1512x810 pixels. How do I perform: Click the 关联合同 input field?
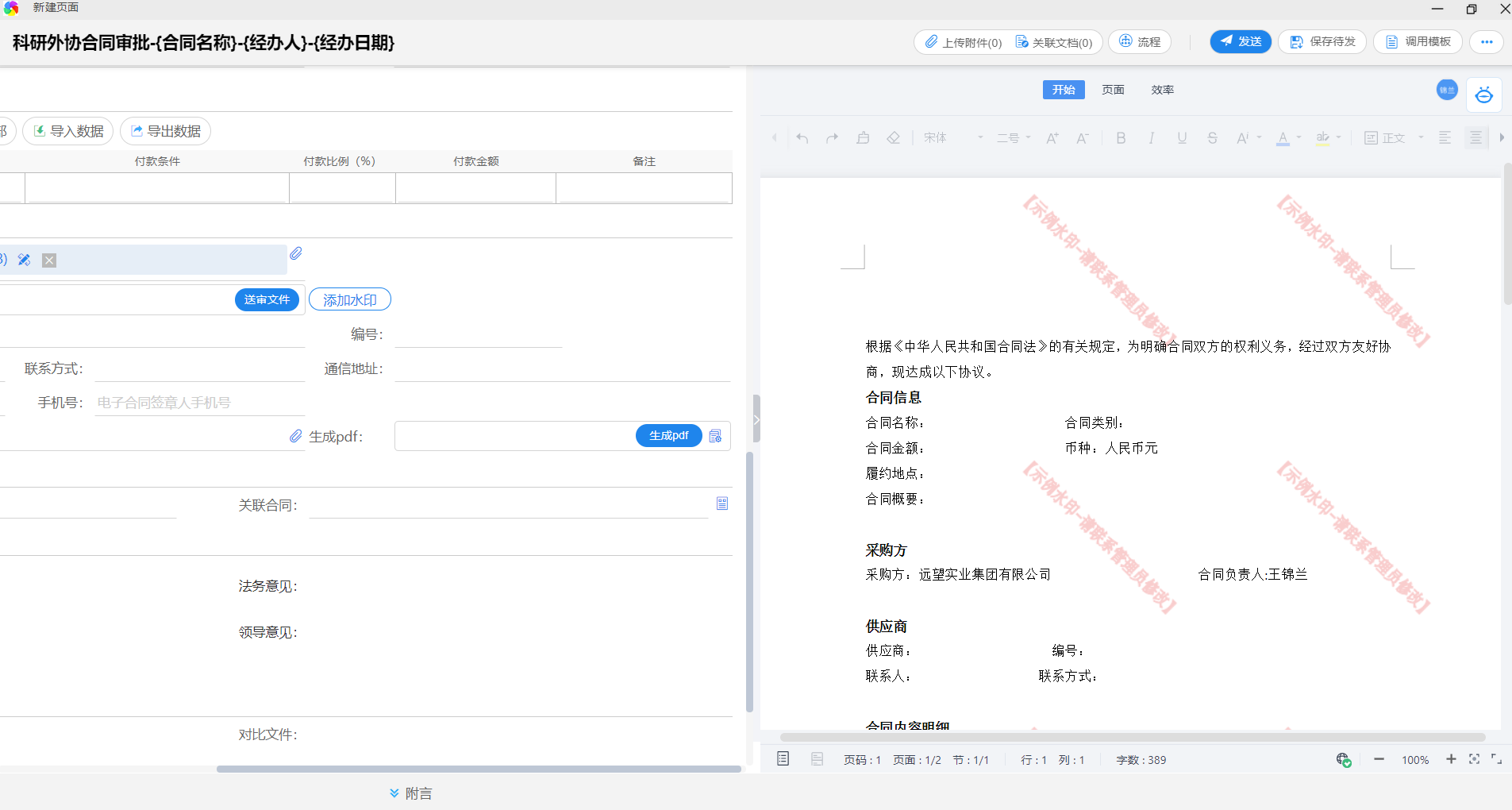click(508, 505)
